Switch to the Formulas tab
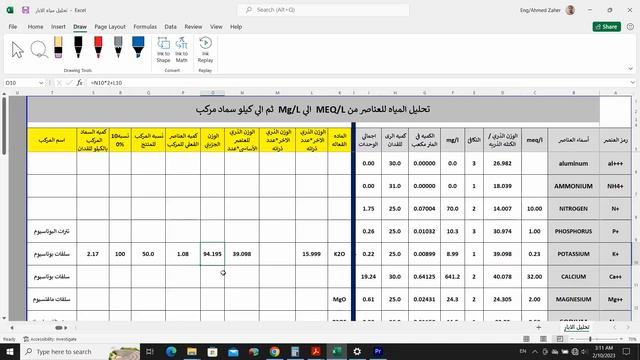The image size is (640, 360). click(x=145, y=27)
